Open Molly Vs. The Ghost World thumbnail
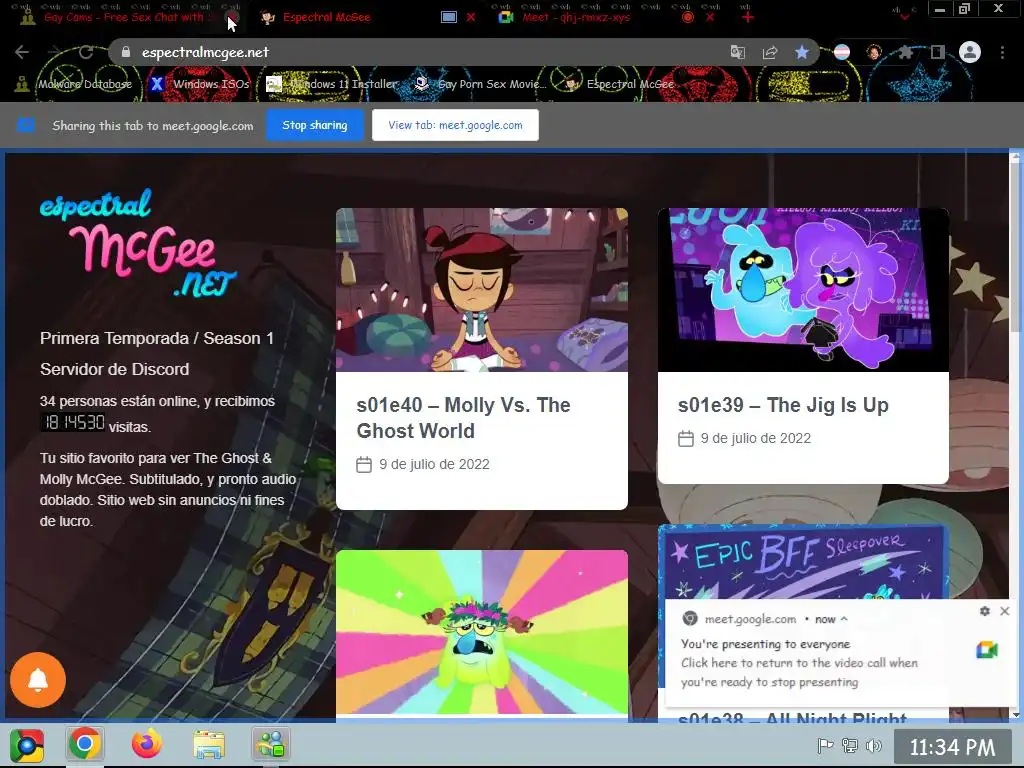1024x768 pixels. [x=482, y=290]
